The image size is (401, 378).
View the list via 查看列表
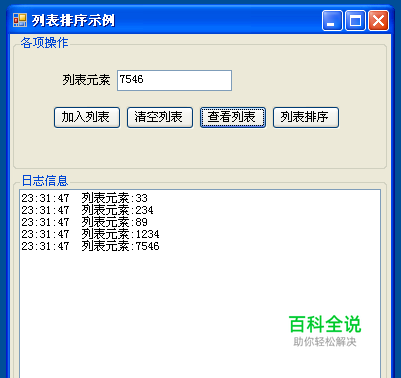coord(233,117)
